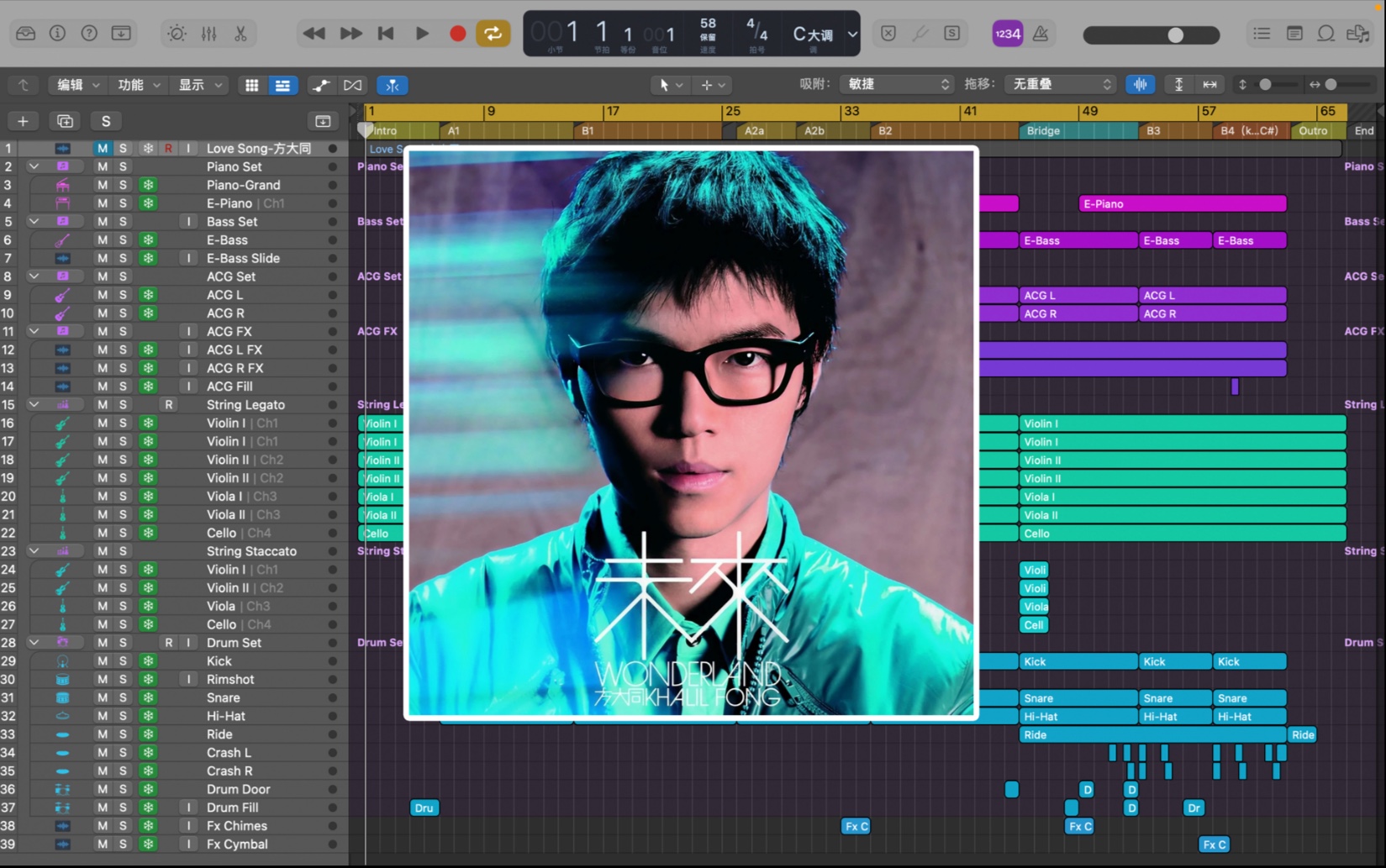Select the A2a arrangement marker
Screen dimensions: 1386x868
[x=766, y=130]
